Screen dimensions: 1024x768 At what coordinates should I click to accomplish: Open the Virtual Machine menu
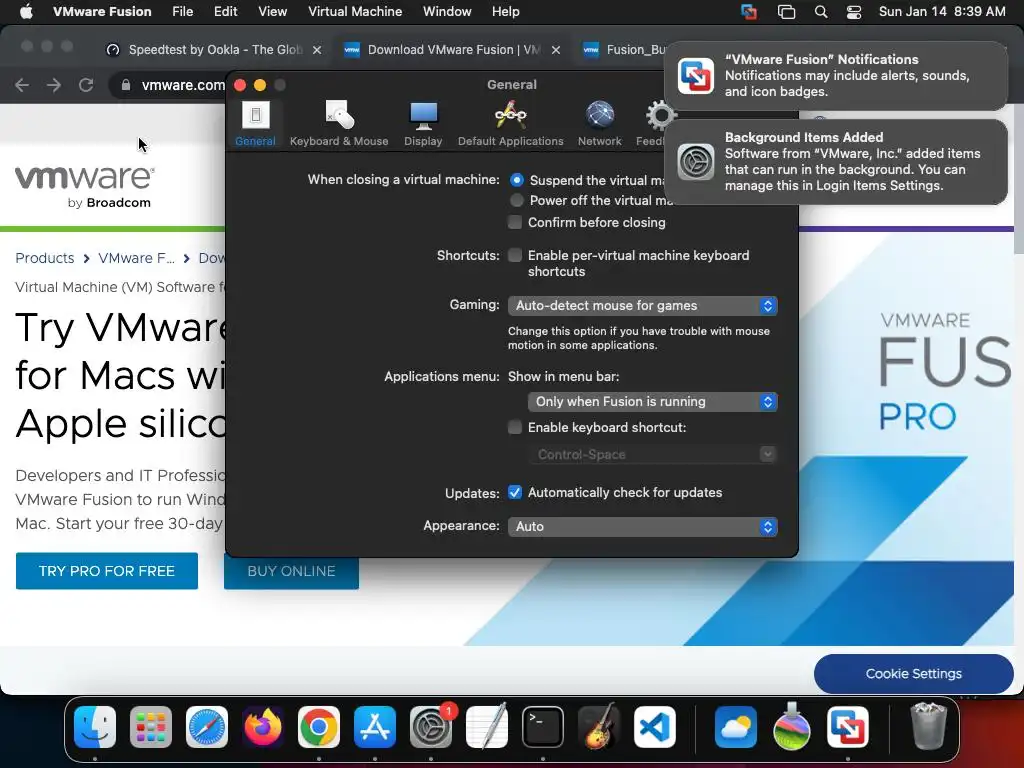click(x=355, y=12)
